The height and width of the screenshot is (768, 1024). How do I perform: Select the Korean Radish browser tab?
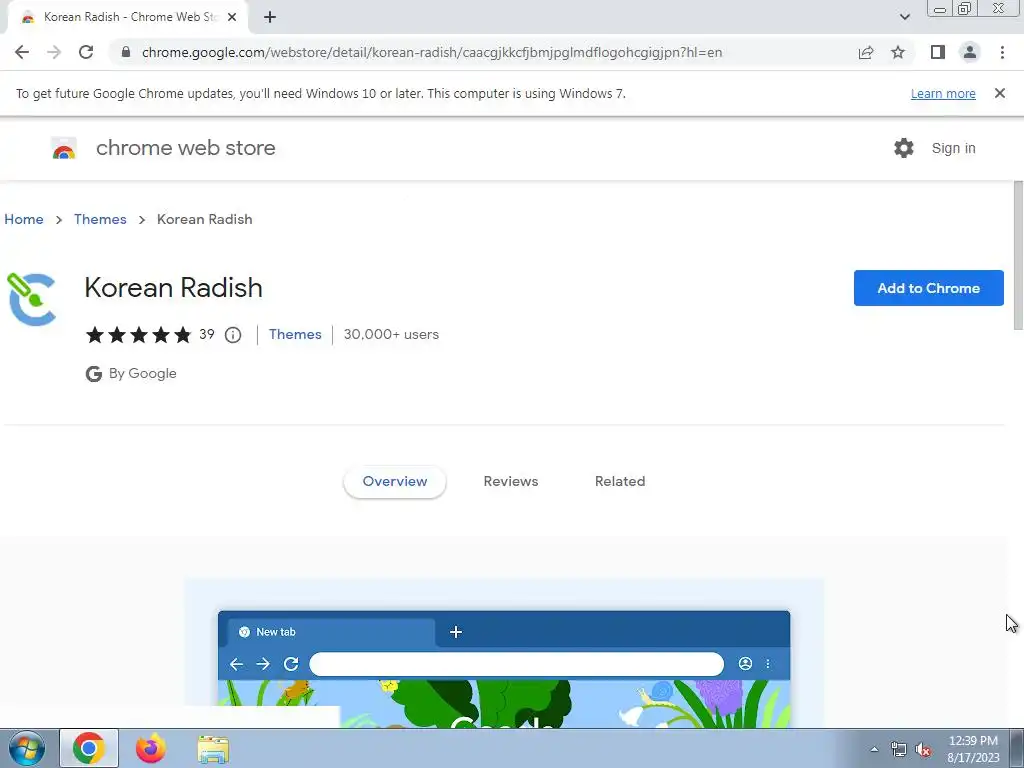(x=129, y=18)
